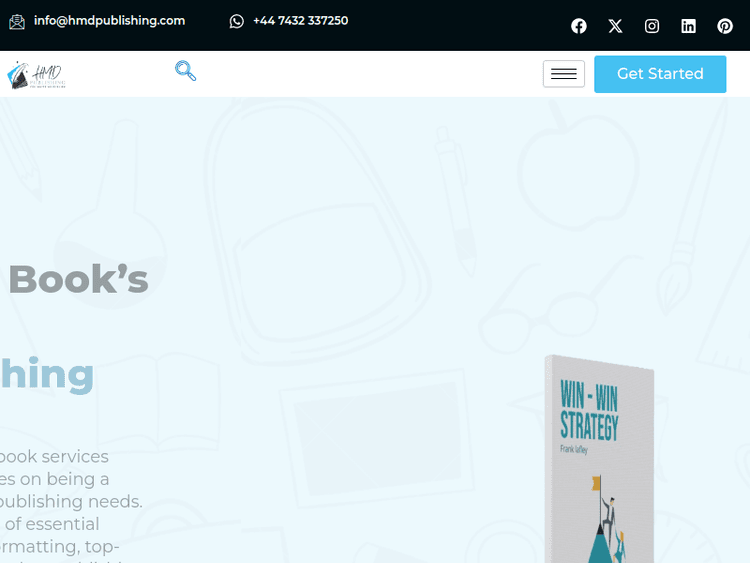
Task: Click the "publishing needs." paragraph line
Action: coord(71,502)
